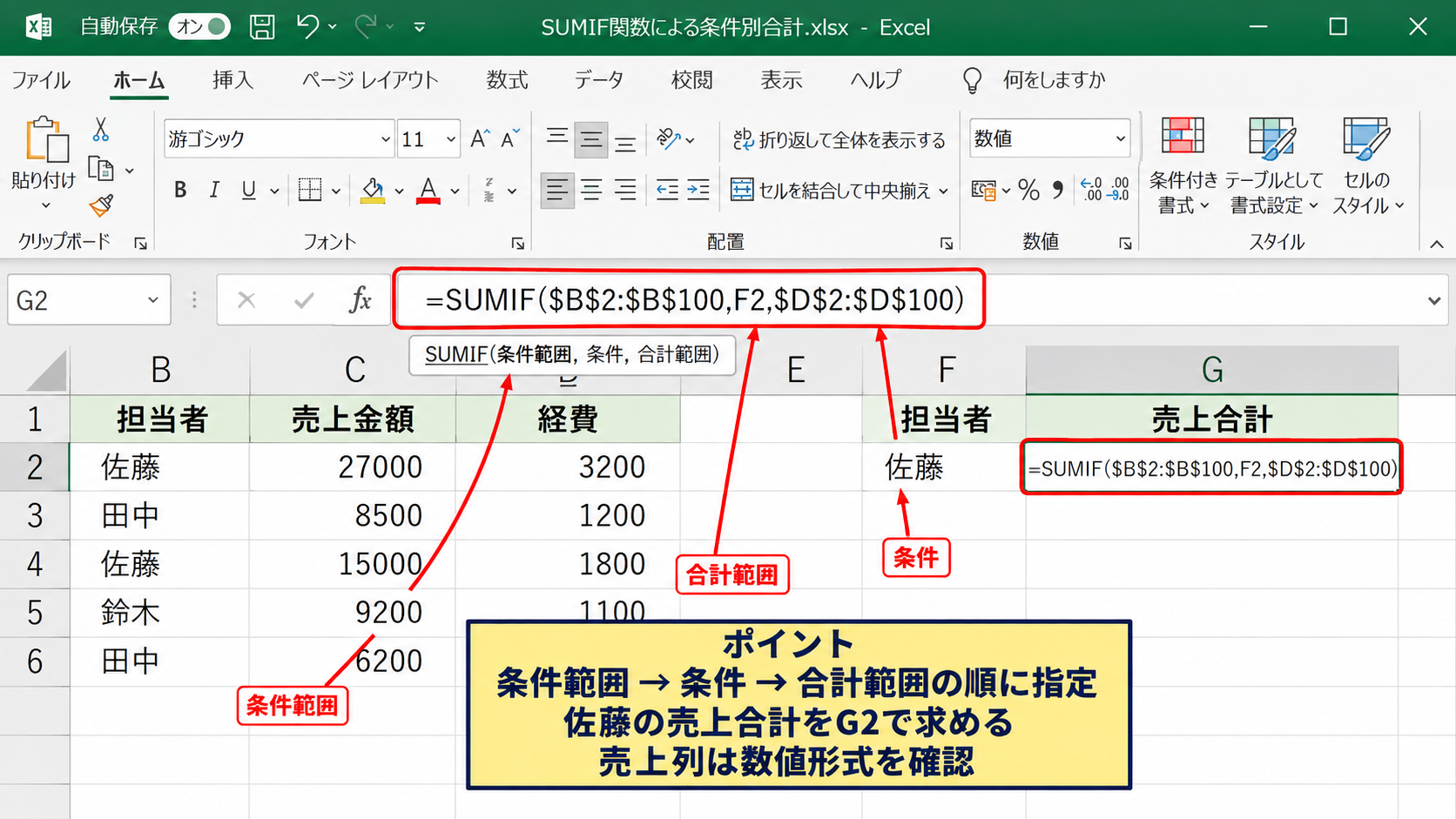Apply comma style number format
The width and height of the screenshot is (1456, 819).
click(x=1058, y=190)
